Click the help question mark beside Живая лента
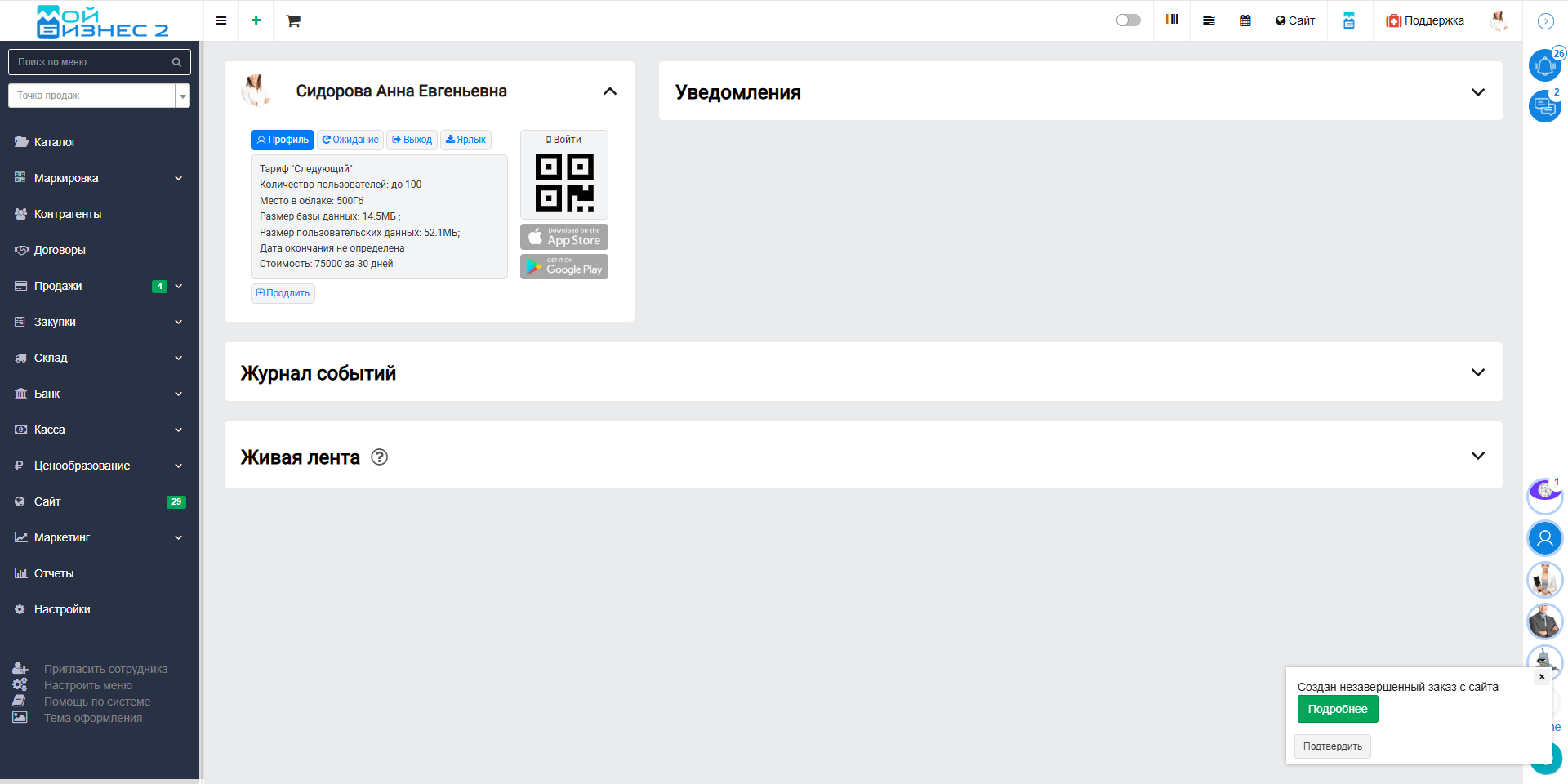This screenshot has height=784, width=1568. point(379,457)
